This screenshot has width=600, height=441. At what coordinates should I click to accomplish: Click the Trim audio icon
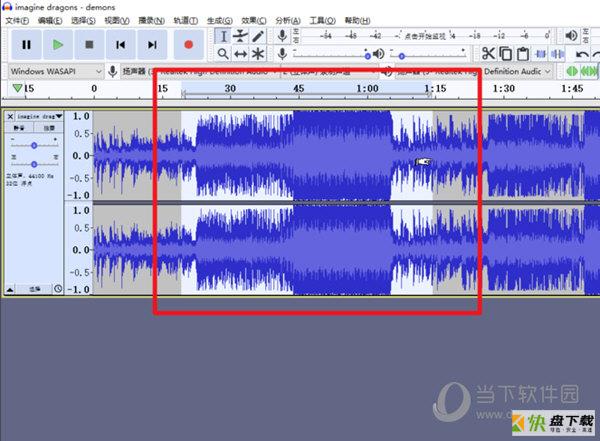coord(541,54)
